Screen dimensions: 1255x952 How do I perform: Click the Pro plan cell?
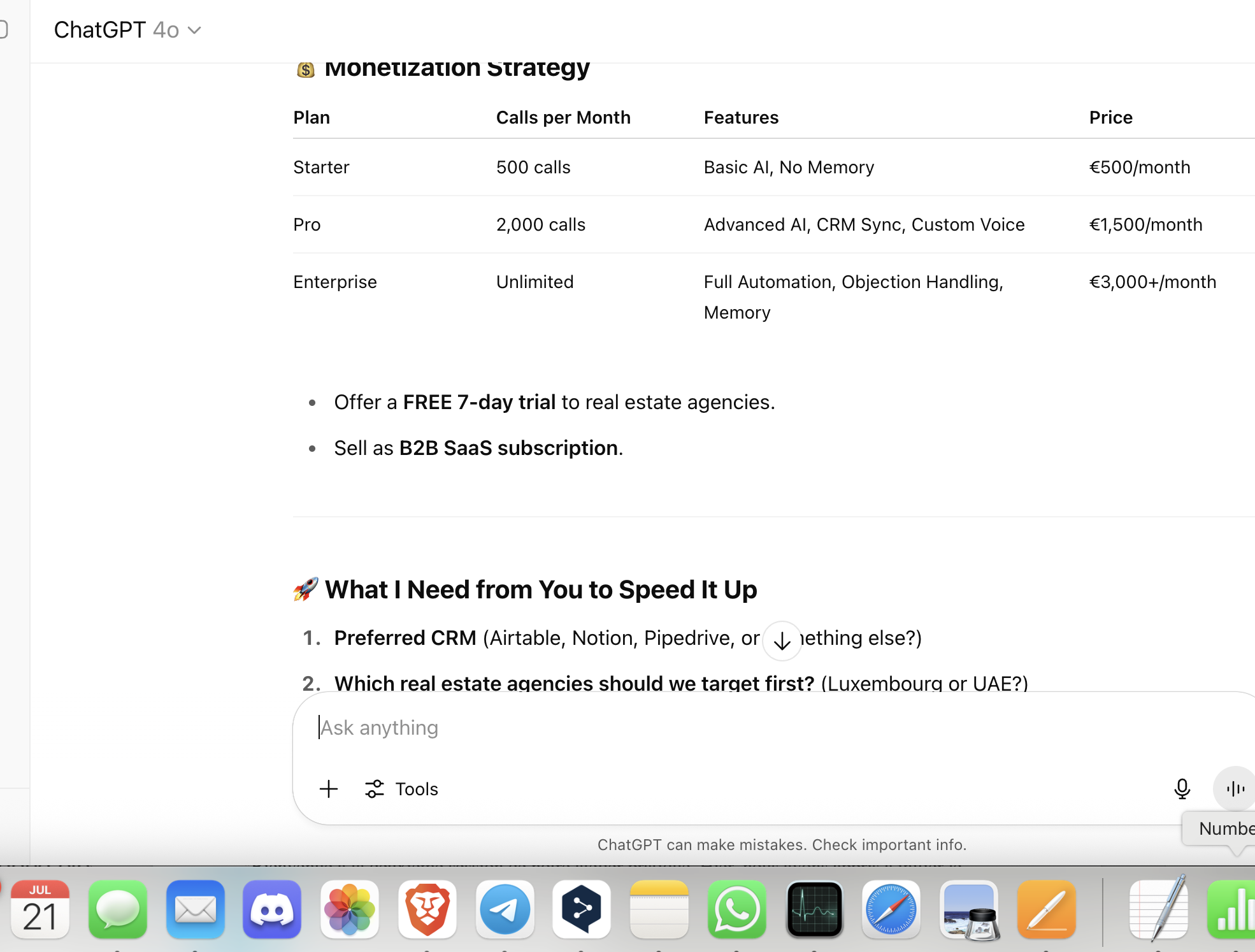(306, 224)
